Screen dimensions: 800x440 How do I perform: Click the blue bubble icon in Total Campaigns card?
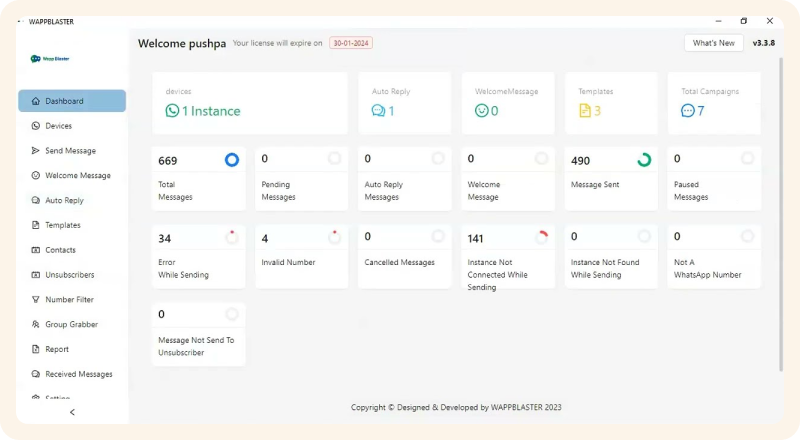688,111
